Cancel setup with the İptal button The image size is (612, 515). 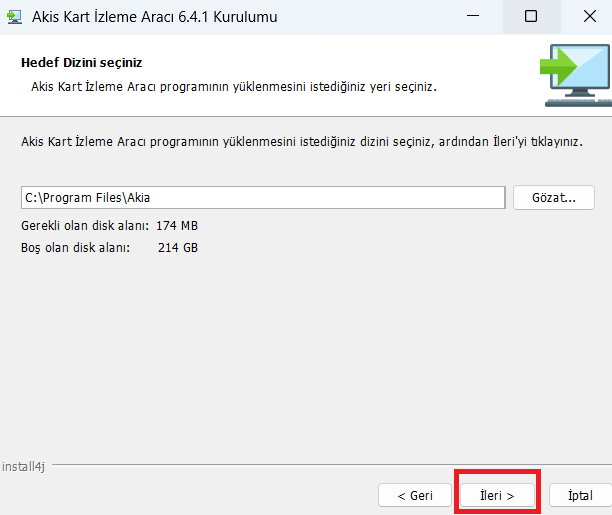[580, 495]
